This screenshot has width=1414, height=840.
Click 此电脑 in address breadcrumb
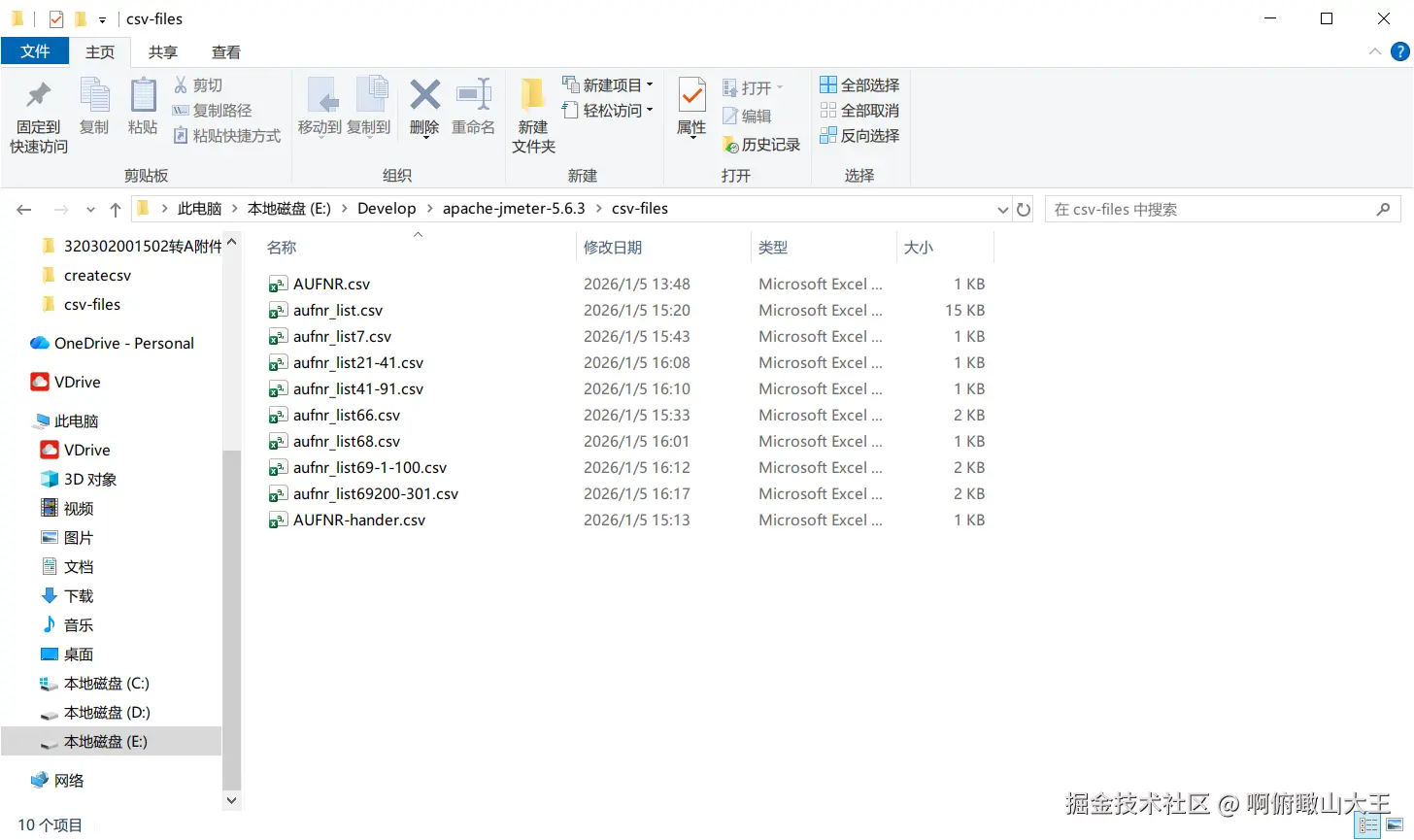[x=200, y=209]
